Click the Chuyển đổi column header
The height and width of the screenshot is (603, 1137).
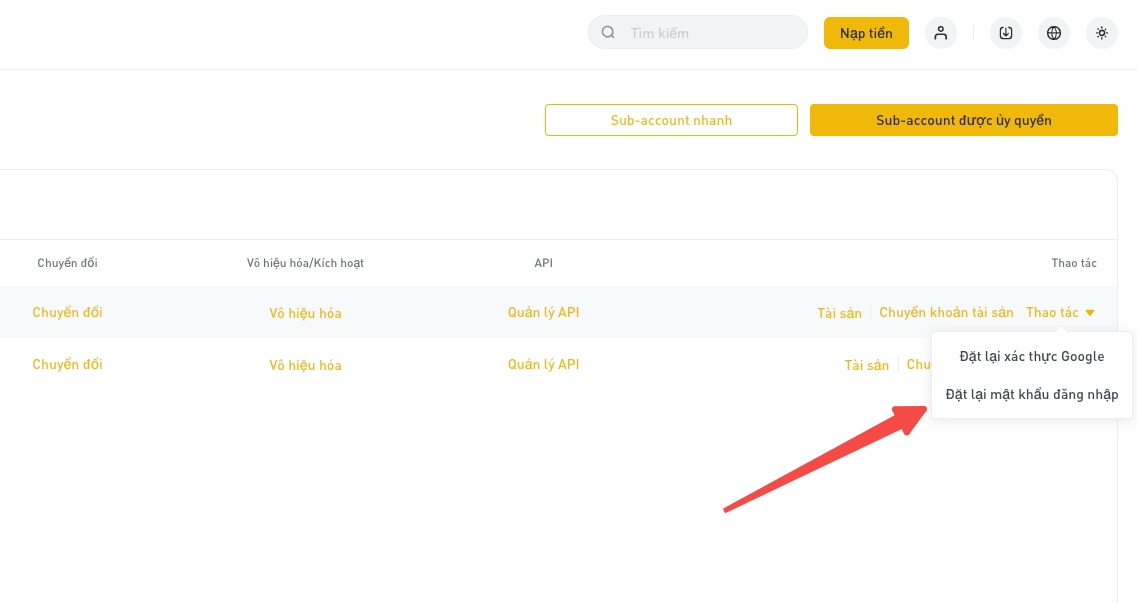pos(67,263)
